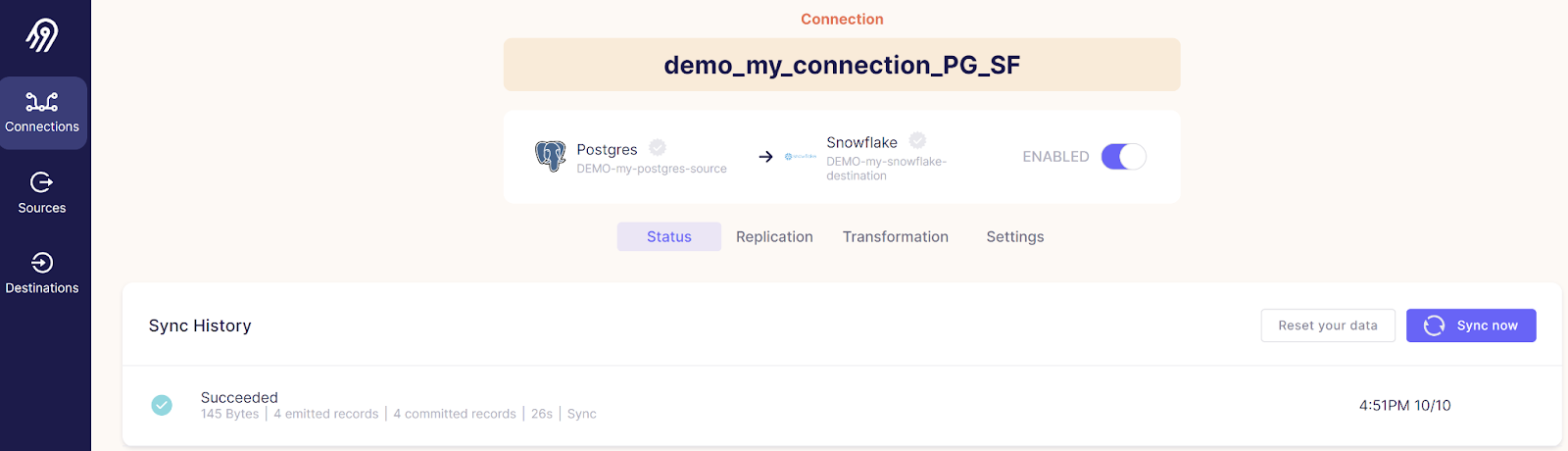Click the arrow between source and destination
The height and width of the screenshot is (451, 1568).
click(x=765, y=157)
